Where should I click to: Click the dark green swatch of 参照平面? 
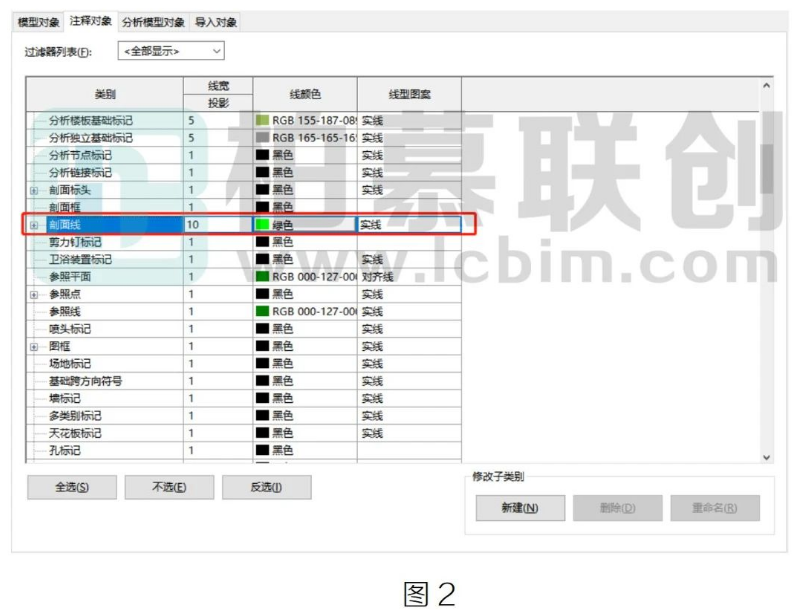click(262, 277)
